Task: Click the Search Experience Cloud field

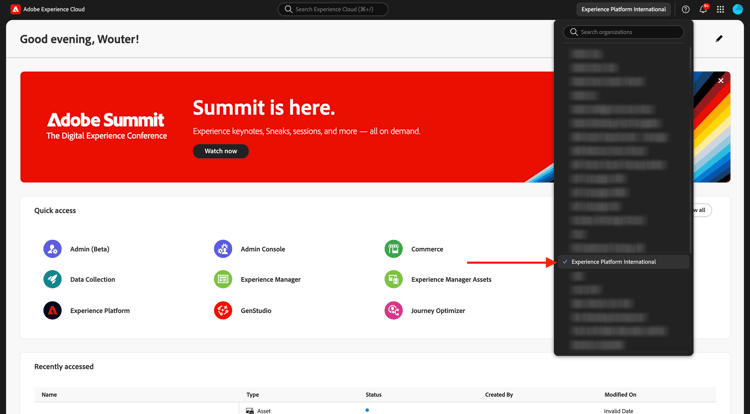Action: click(x=333, y=9)
